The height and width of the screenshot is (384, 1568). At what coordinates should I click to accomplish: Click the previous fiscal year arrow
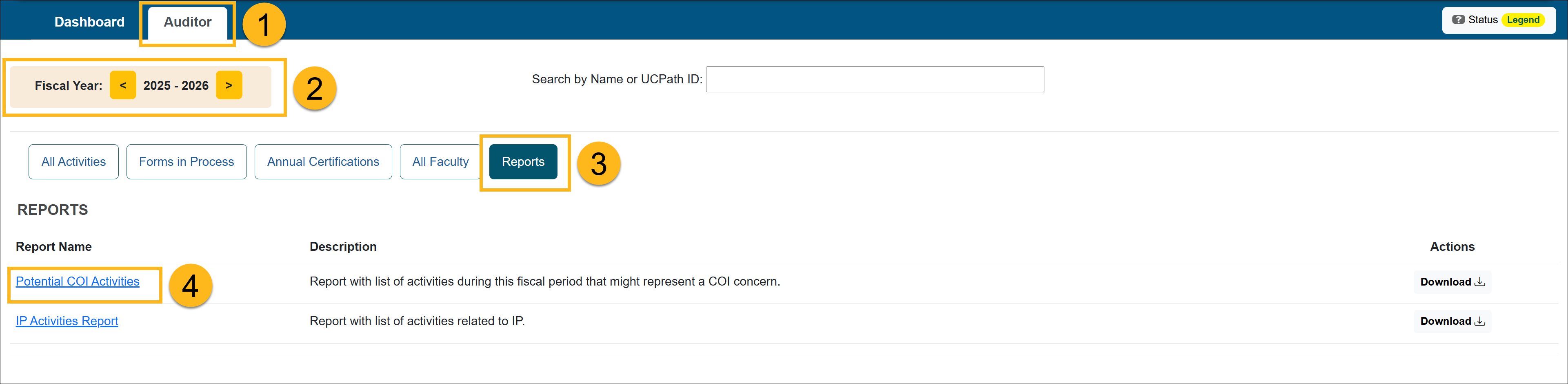click(x=123, y=85)
